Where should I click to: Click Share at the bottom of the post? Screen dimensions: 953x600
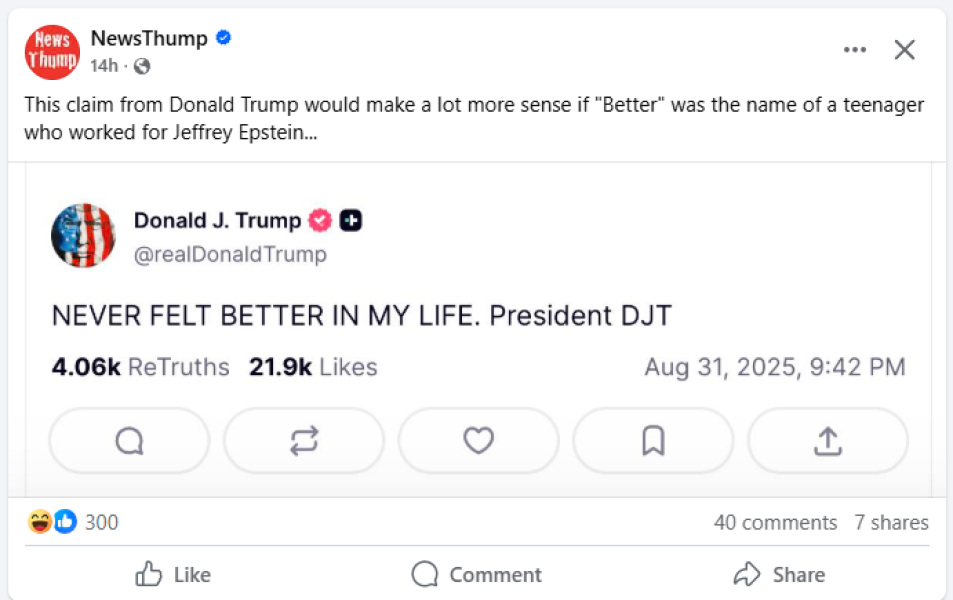click(x=781, y=575)
